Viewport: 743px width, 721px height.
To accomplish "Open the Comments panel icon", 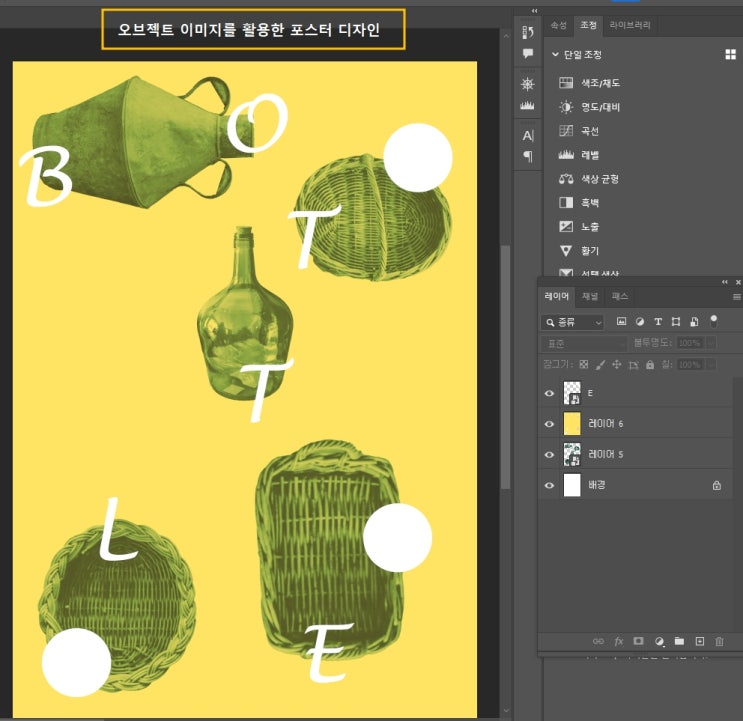I will click(527, 54).
